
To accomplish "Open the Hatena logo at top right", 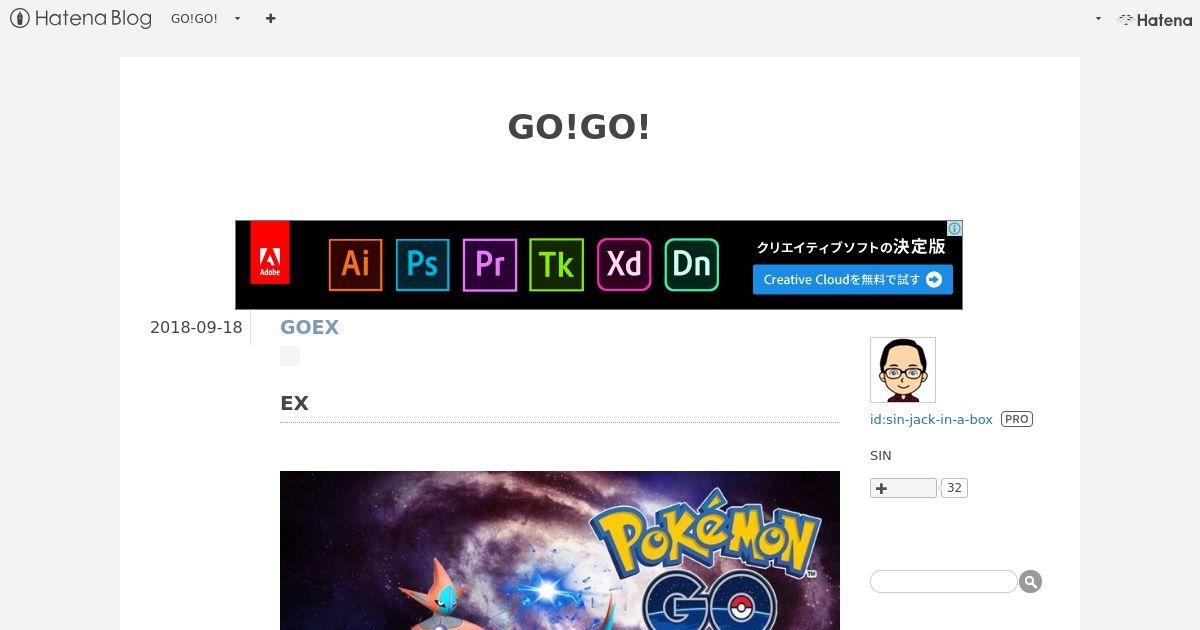I will (x=1155, y=19).
